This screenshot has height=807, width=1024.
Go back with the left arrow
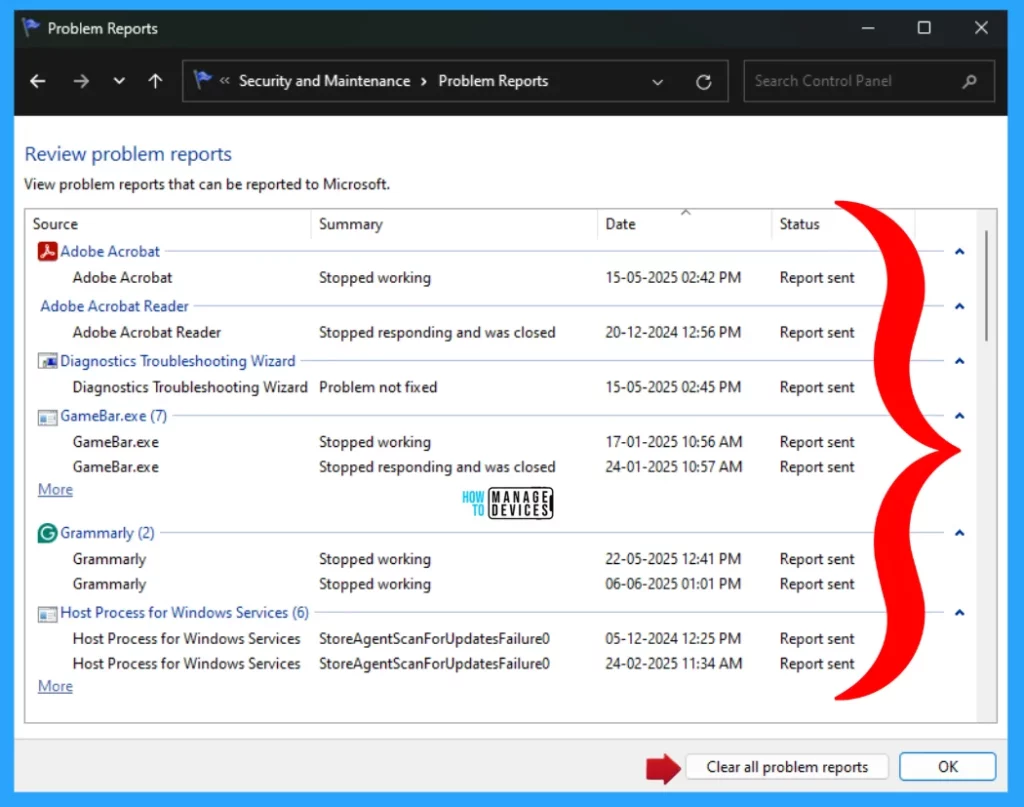pos(38,81)
